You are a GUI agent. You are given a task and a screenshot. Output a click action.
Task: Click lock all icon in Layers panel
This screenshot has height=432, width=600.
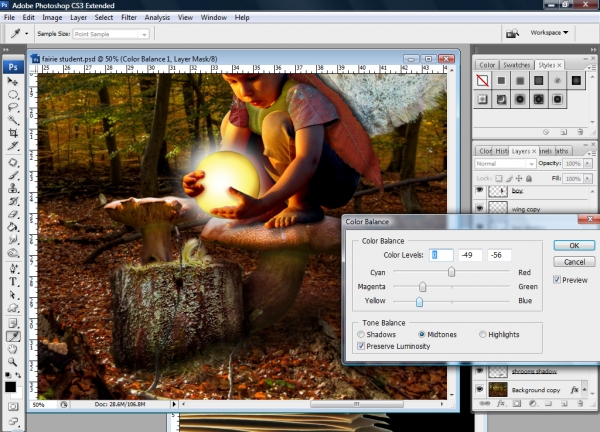click(529, 178)
